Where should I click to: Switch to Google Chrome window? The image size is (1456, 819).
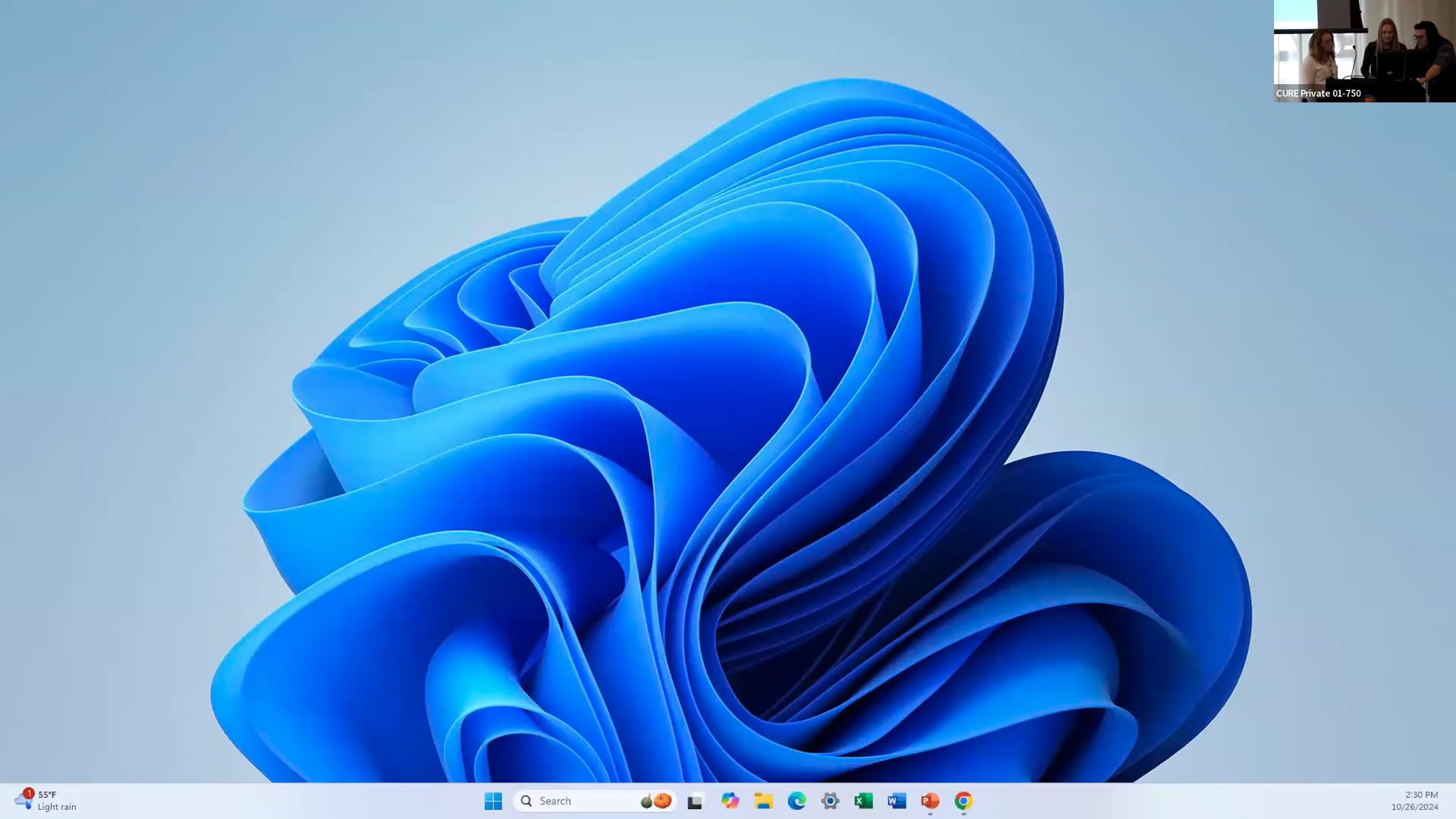pos(963,801)
